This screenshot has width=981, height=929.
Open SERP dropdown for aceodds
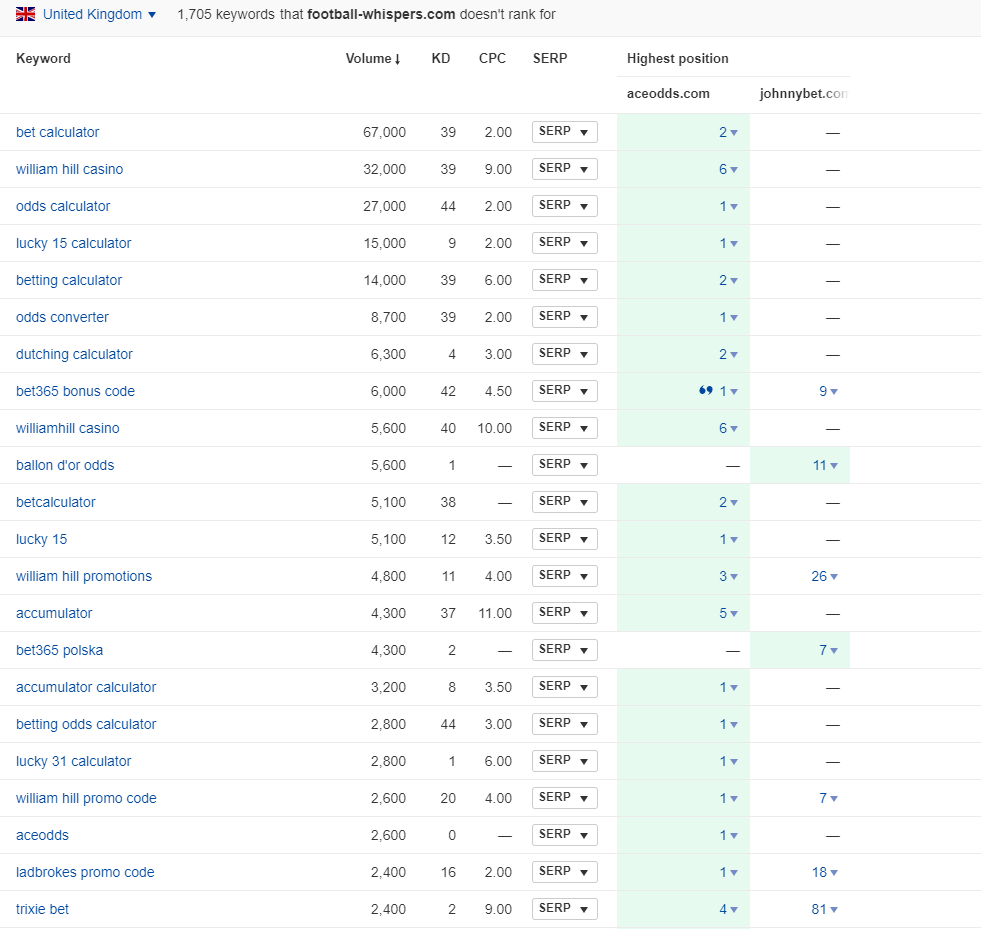tap(564, 835)
